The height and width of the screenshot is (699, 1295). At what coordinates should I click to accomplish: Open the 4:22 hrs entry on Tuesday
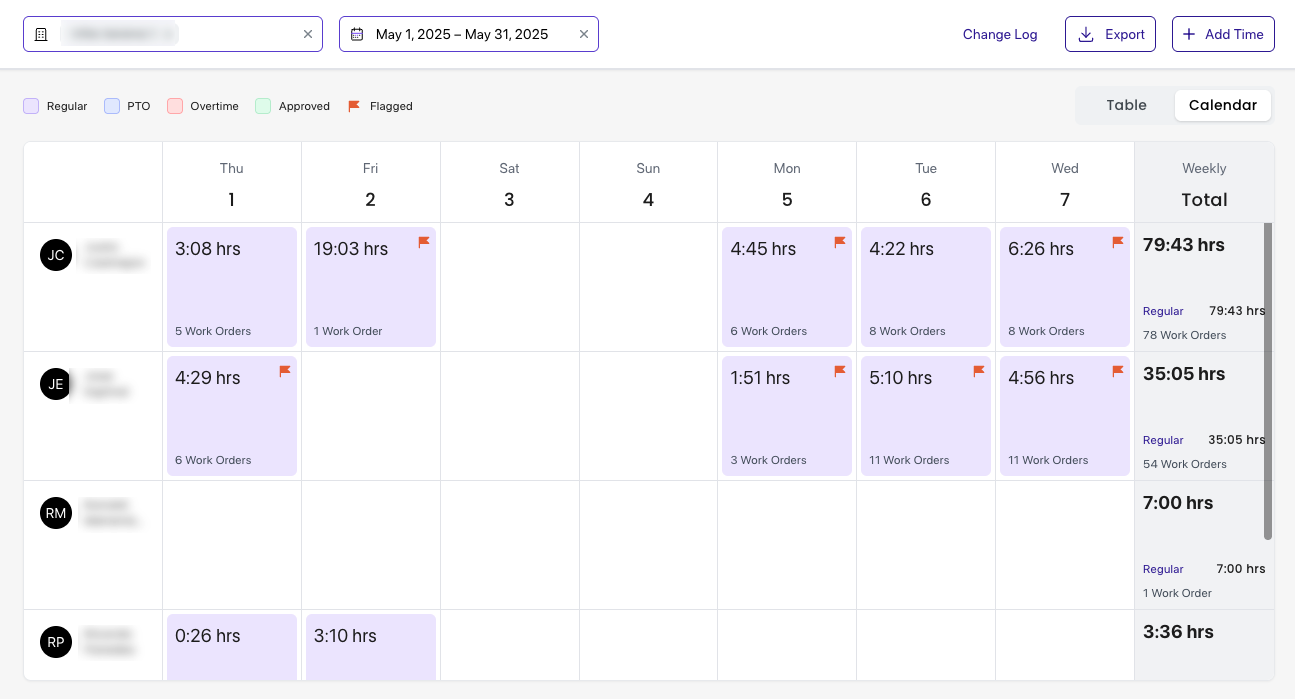926,287
